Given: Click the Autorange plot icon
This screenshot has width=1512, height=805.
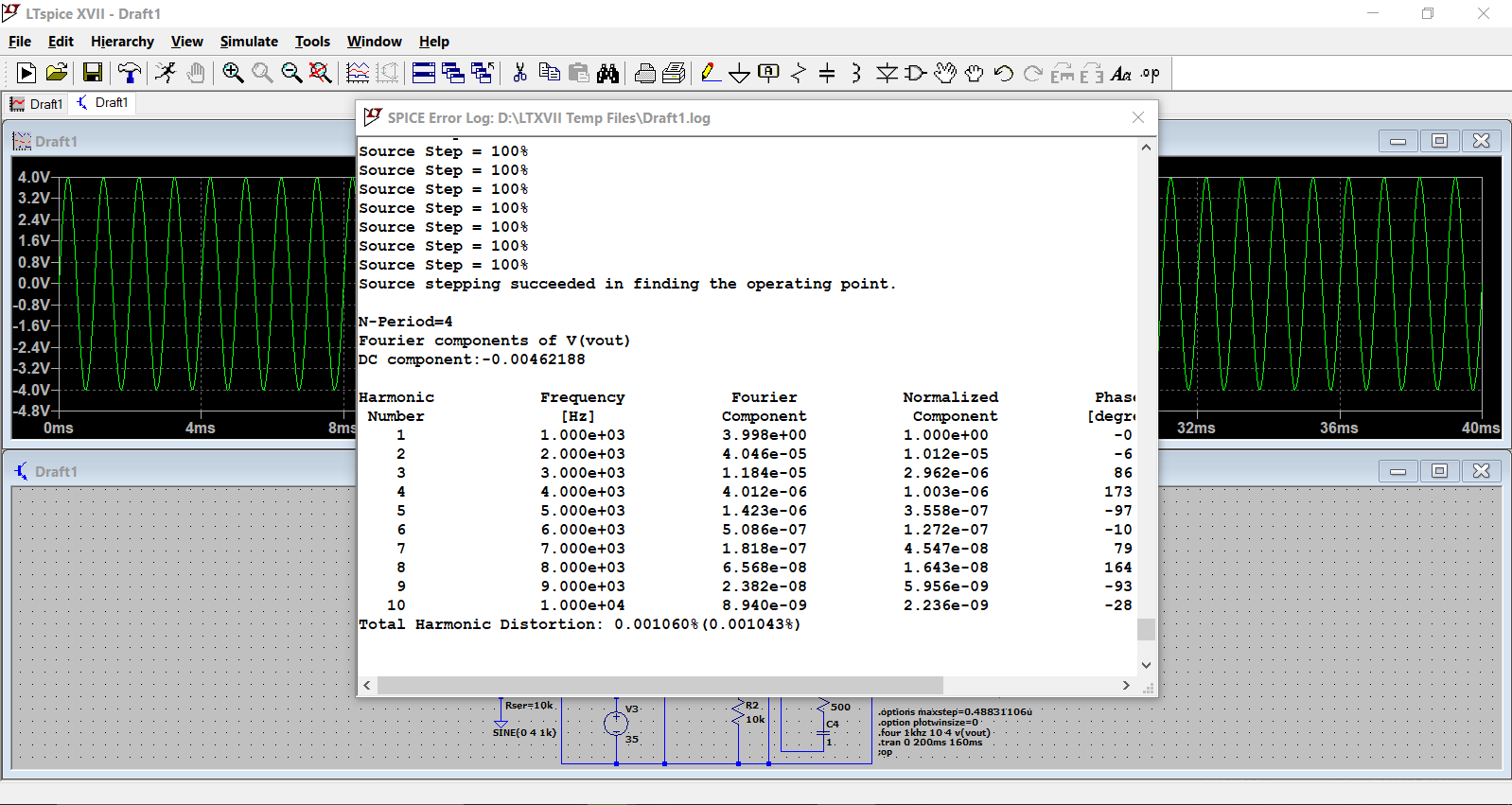Looking at the screenshot, I should point(358,73).
